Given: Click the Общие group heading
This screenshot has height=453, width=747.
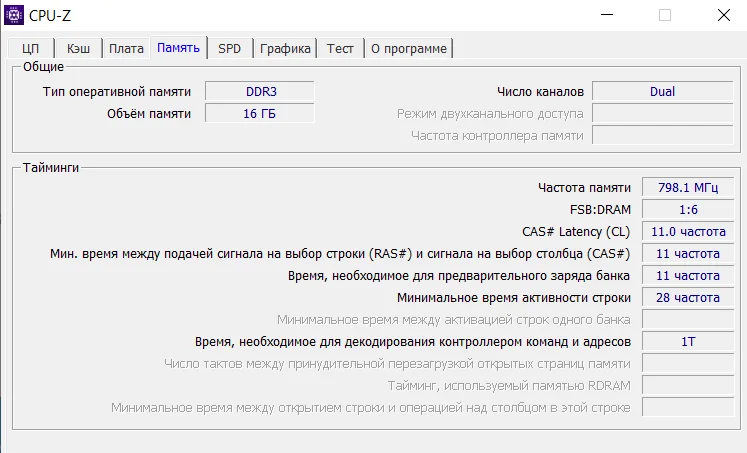Looking at the screenshot, I should [43, 67].
